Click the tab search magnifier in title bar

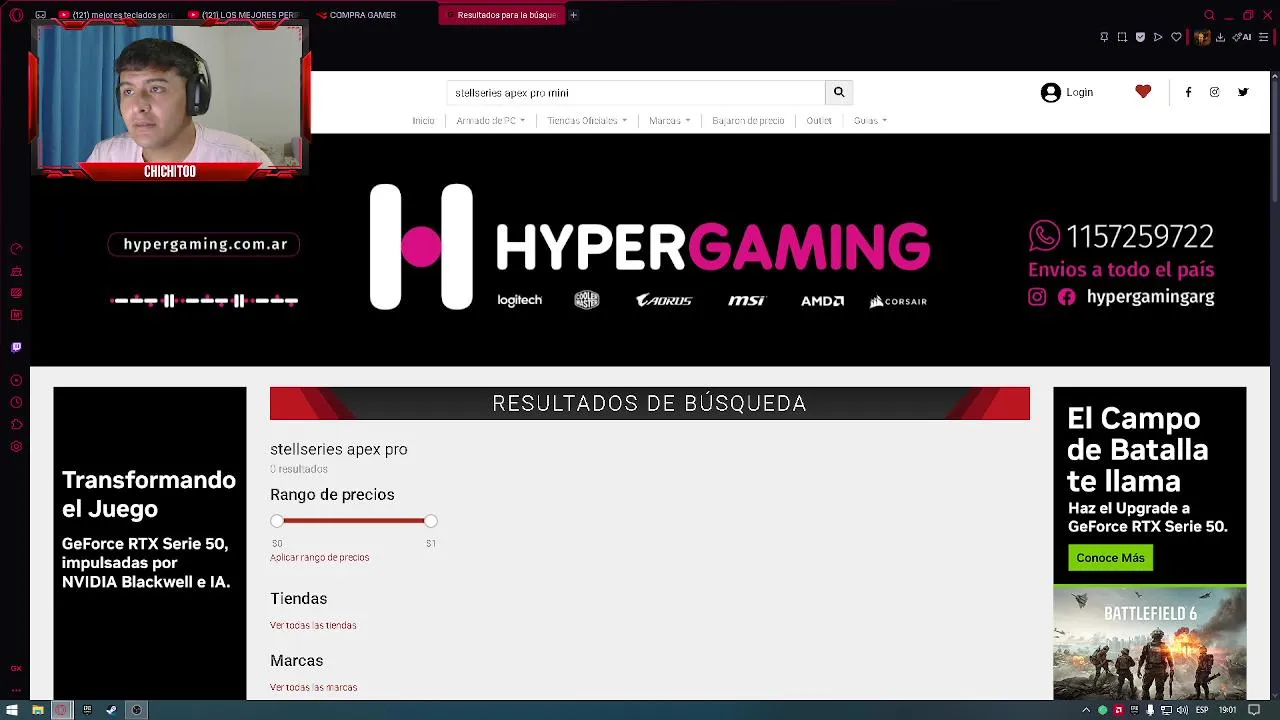(x=1209, y=15)
